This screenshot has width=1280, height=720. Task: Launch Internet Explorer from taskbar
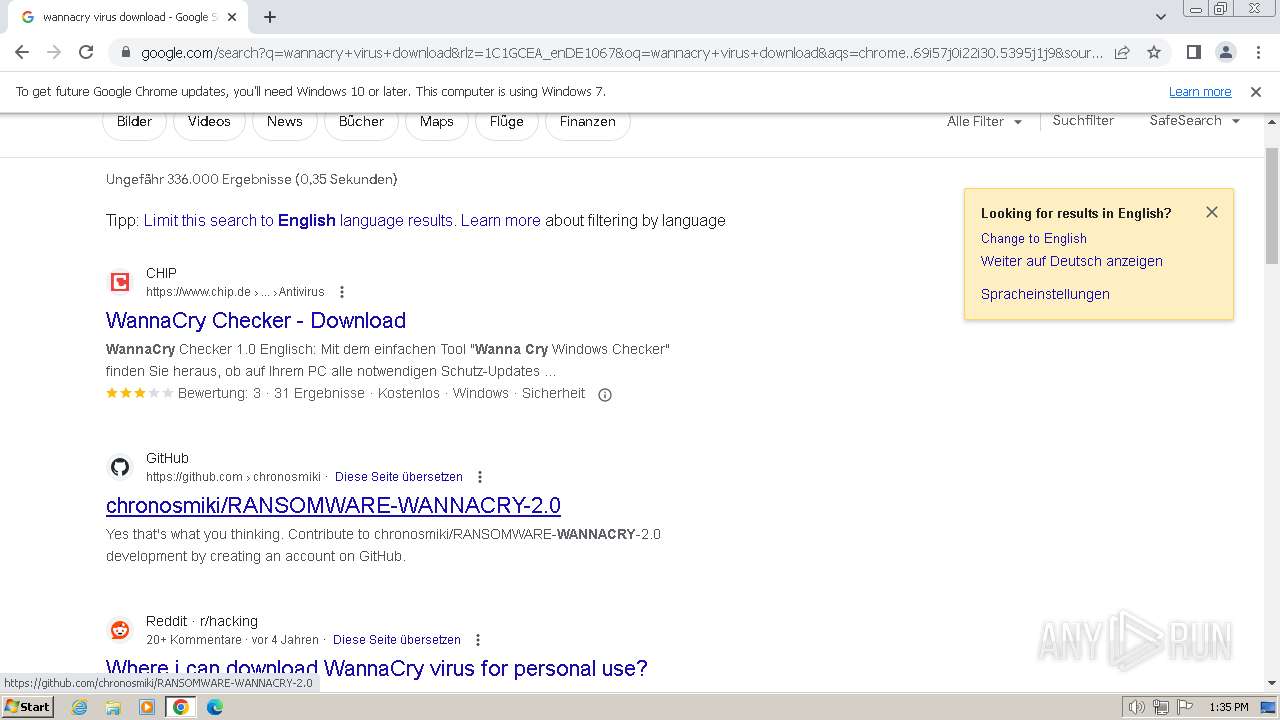[x=79, y=707]
